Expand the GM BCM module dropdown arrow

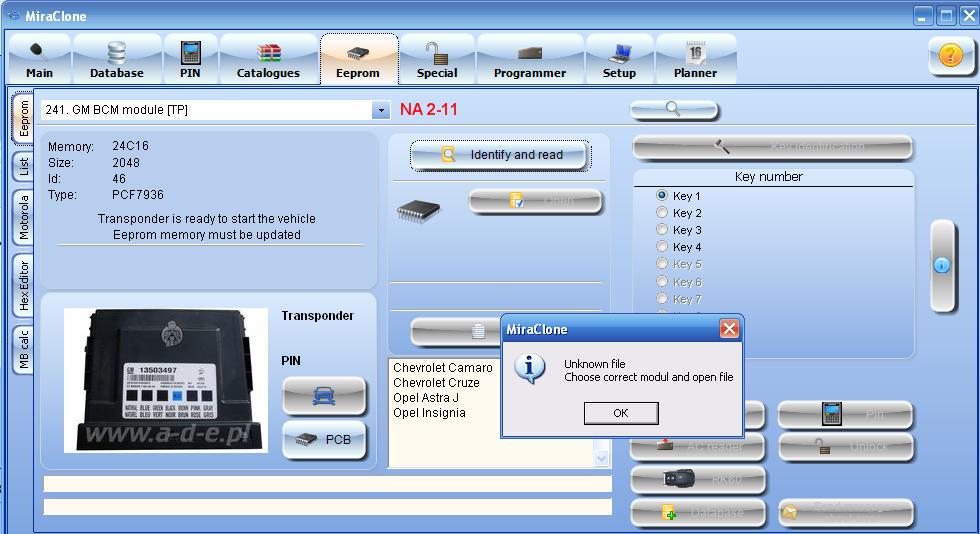tap(381, 110)
